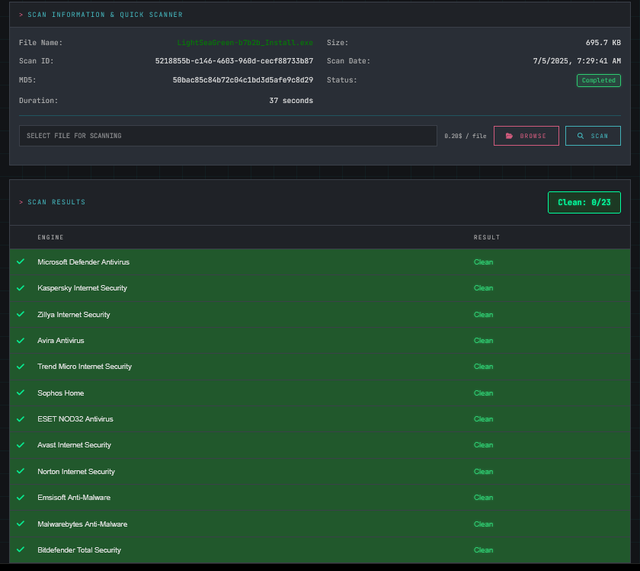Click the Scan Information & Quick Scanner heading
Screen dimensions: 640x571
105,15
